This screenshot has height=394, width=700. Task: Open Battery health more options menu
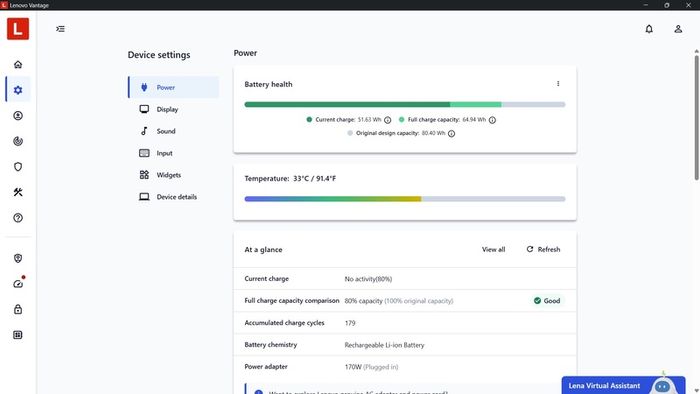(x=558, y=84)
